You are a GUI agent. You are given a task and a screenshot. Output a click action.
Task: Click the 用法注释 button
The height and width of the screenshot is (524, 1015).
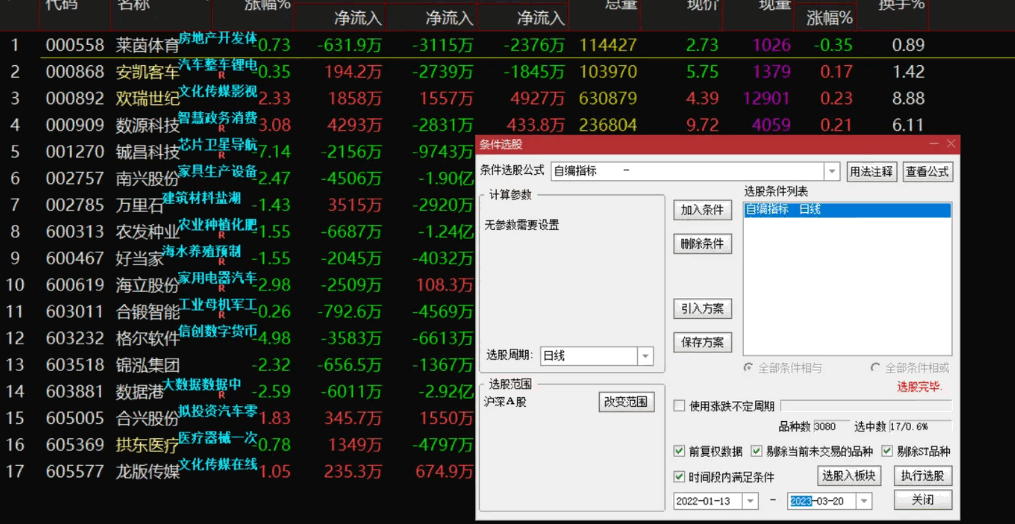[872, 172]
